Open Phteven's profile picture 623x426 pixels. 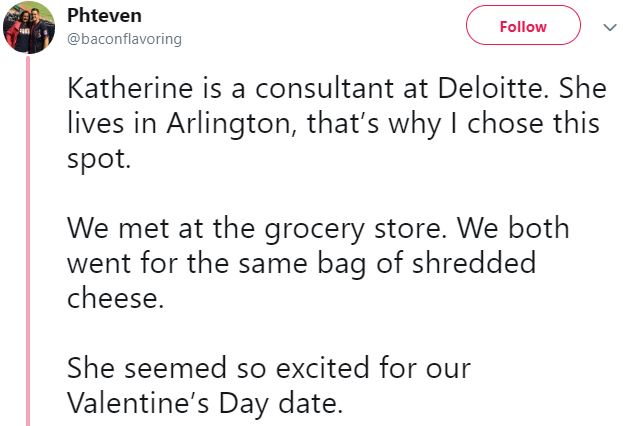(29, 27)
